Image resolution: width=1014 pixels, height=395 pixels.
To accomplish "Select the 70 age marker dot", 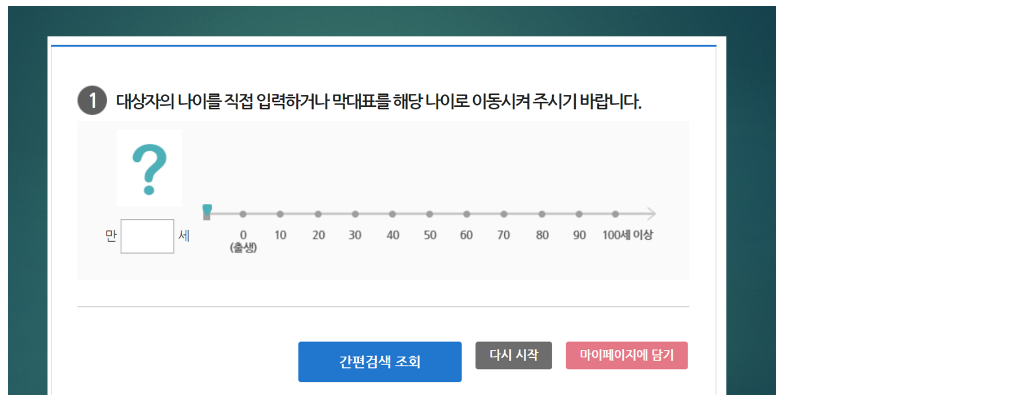I will [x=504, y=214].
